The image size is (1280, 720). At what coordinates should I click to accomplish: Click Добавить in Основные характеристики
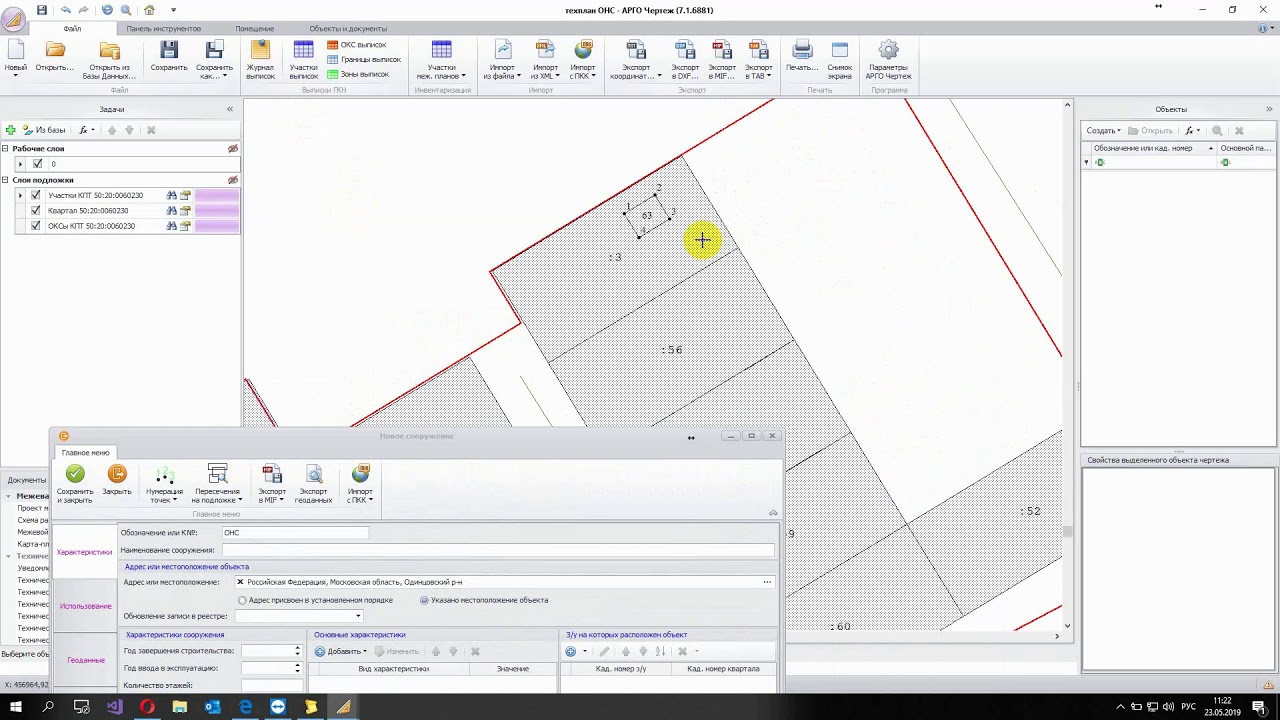pos(341,652)
